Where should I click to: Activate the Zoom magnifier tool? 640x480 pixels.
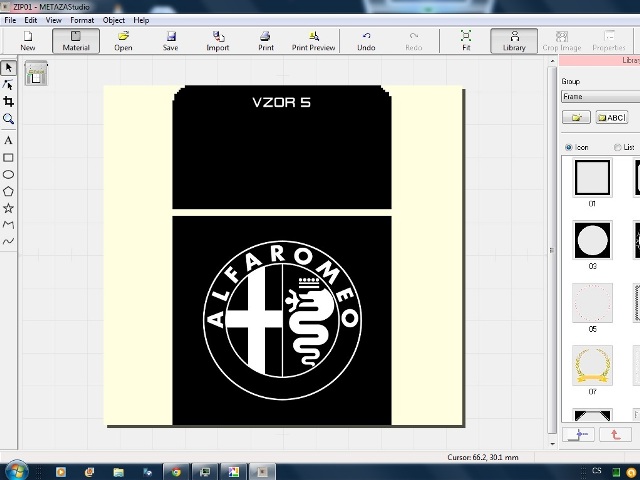click(x=8, y=119)
